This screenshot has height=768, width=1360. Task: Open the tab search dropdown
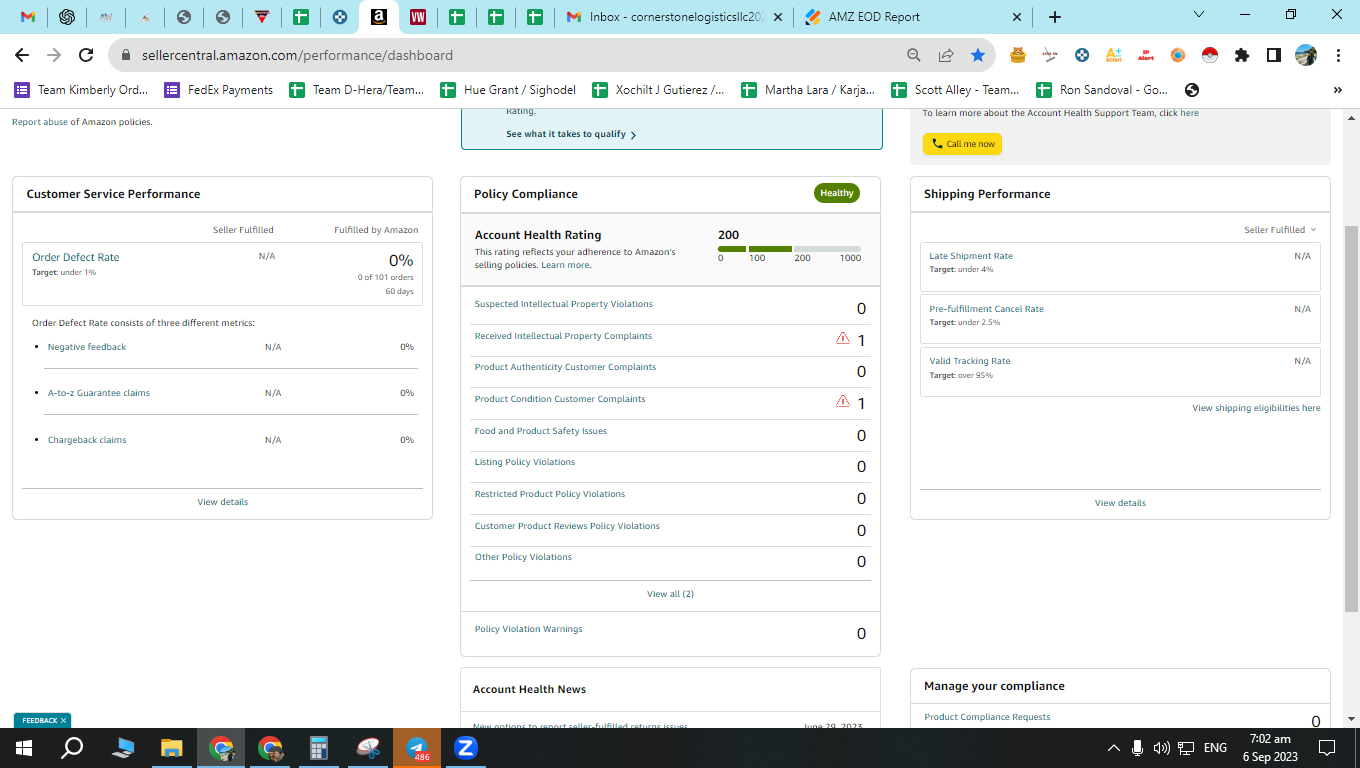[x=1200, y=14]
